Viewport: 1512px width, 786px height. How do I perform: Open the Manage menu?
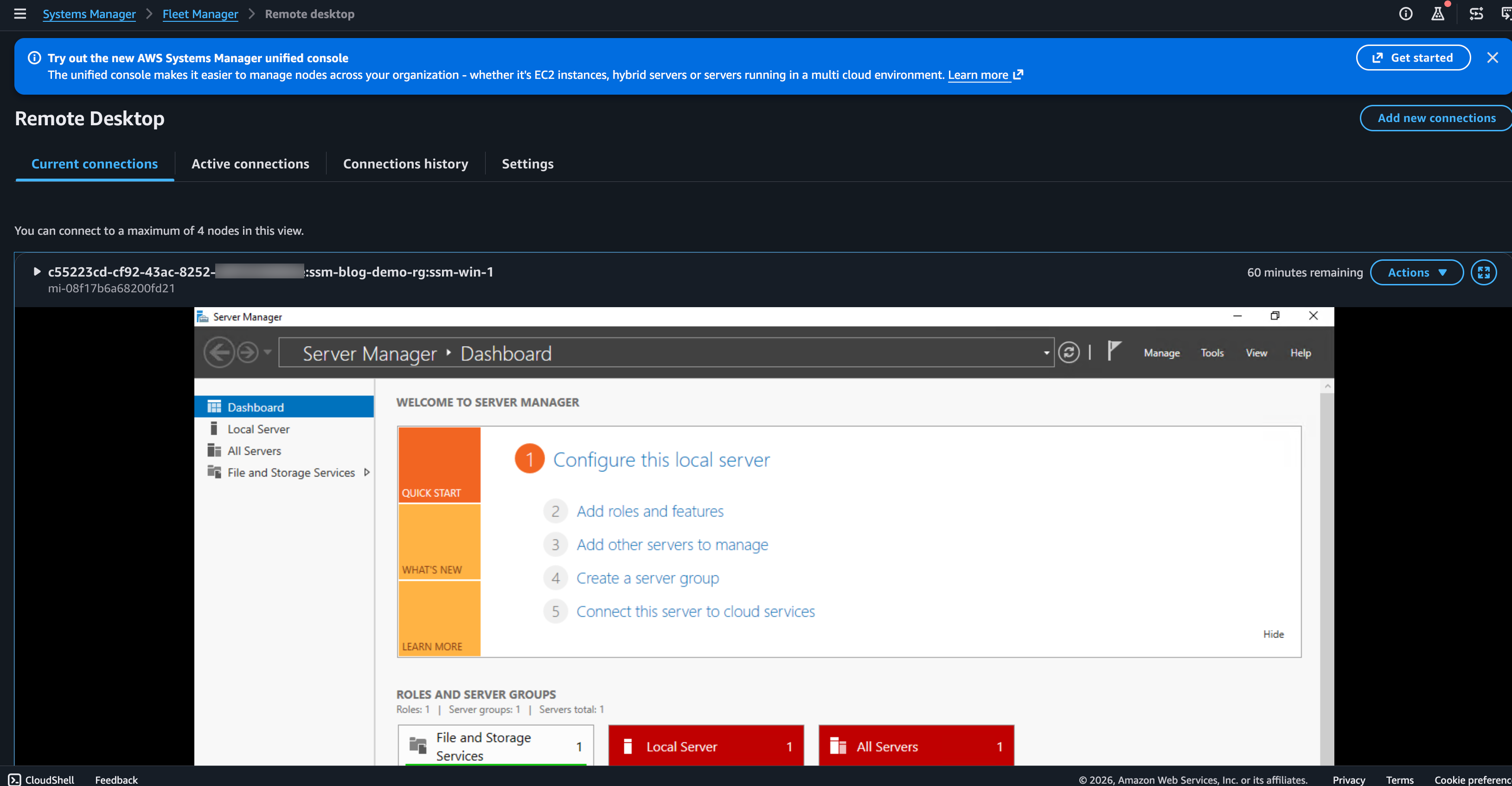1161,353
